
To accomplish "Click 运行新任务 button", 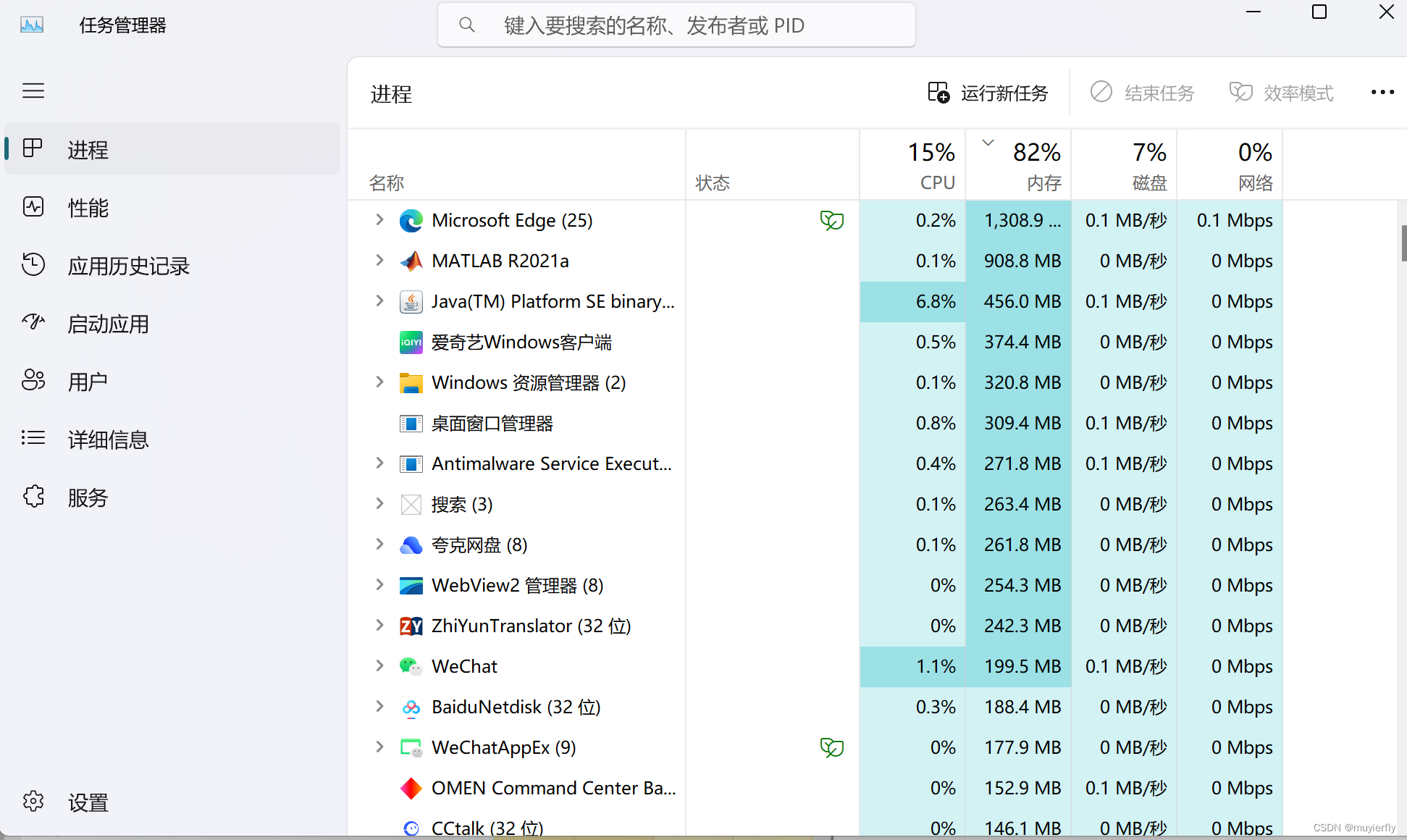I will [988, 93].
